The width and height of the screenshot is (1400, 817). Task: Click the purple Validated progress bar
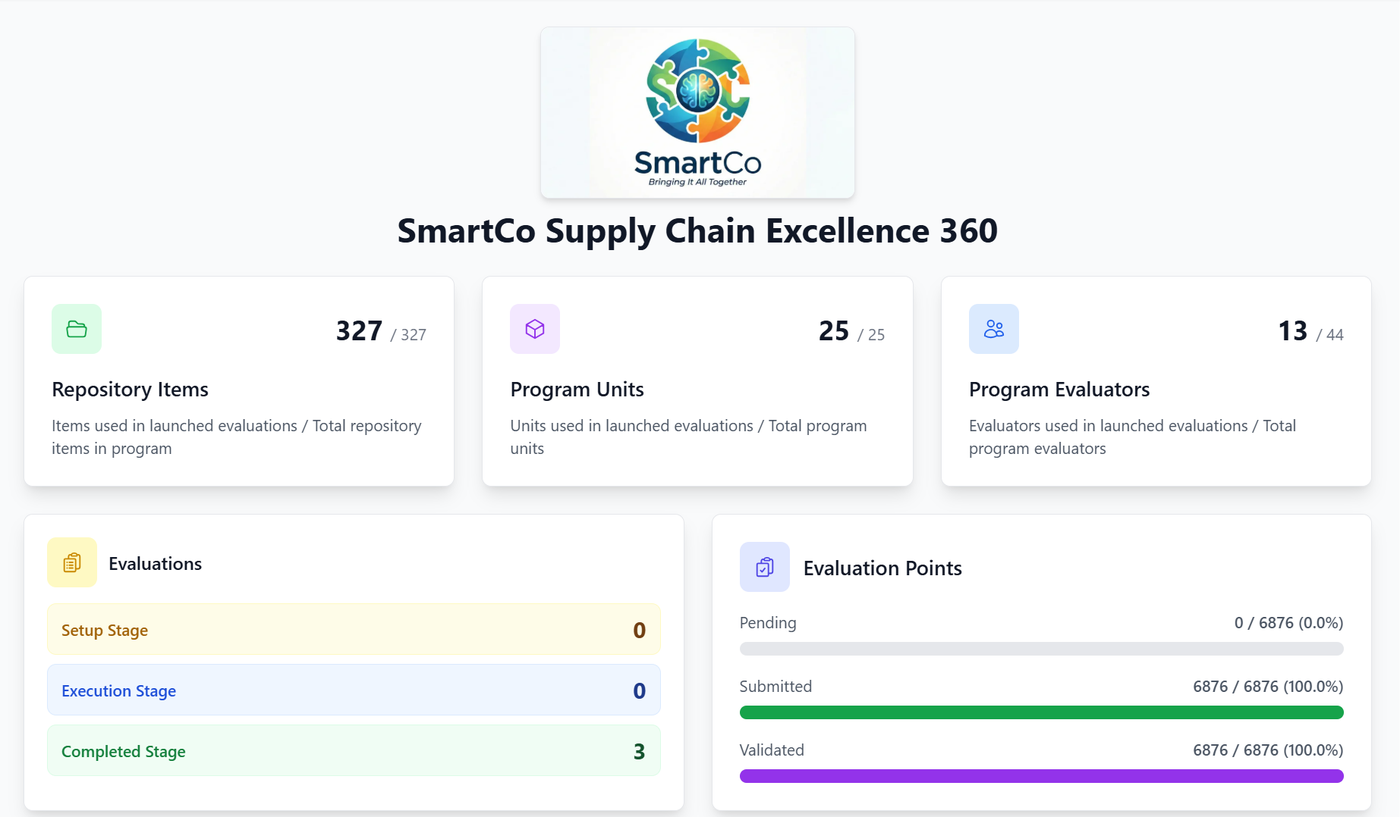tap(1041, 776)
